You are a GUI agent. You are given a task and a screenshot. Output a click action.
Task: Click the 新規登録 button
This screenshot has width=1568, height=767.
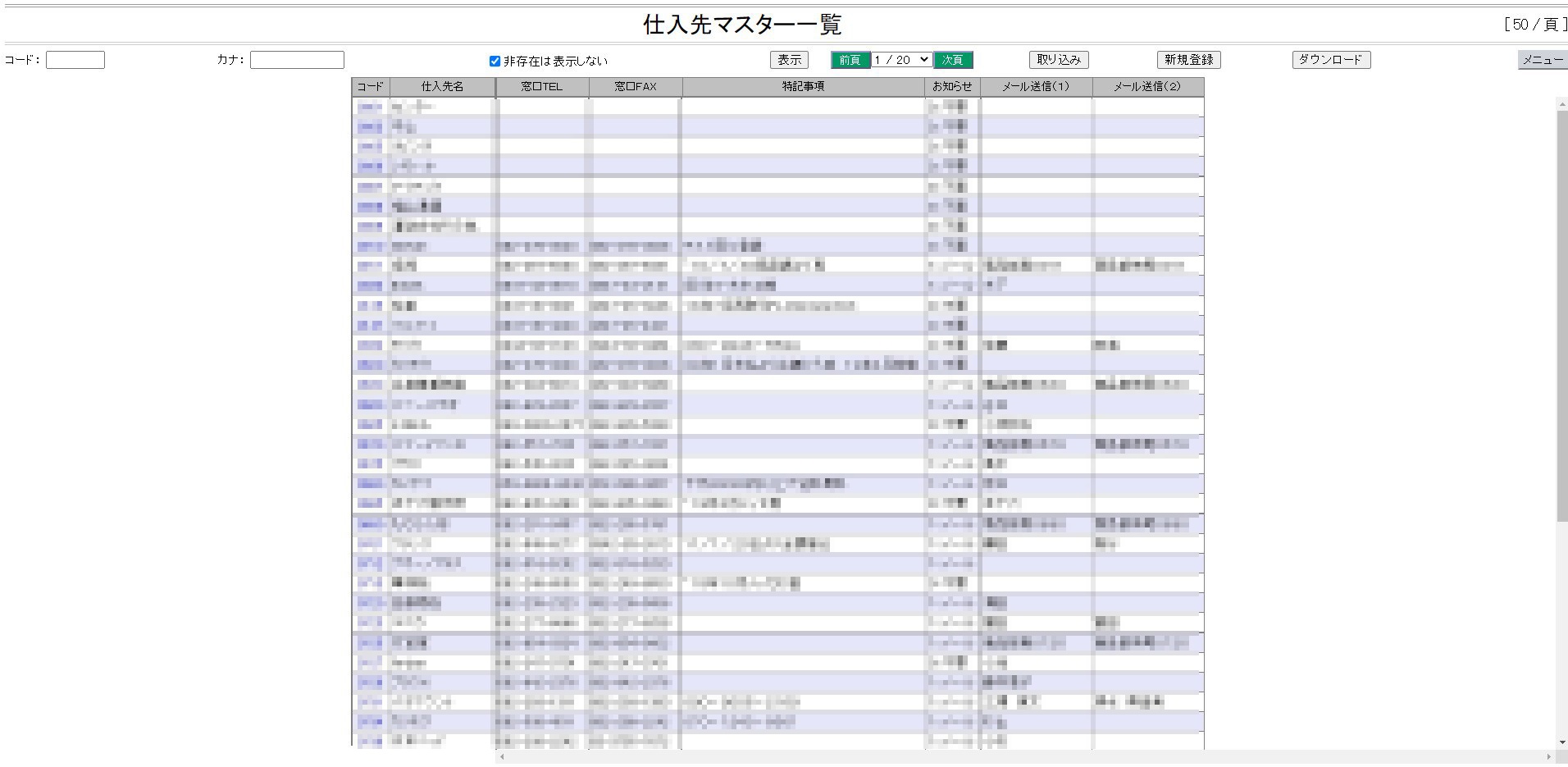[1189, 60]
